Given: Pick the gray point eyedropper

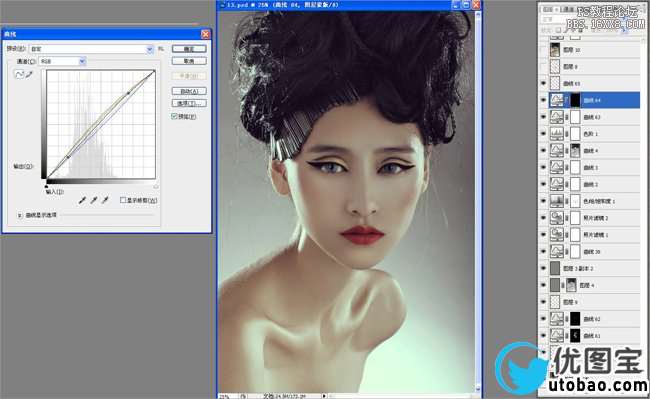Looking at the screenshot, I should [x=94, y=201].
